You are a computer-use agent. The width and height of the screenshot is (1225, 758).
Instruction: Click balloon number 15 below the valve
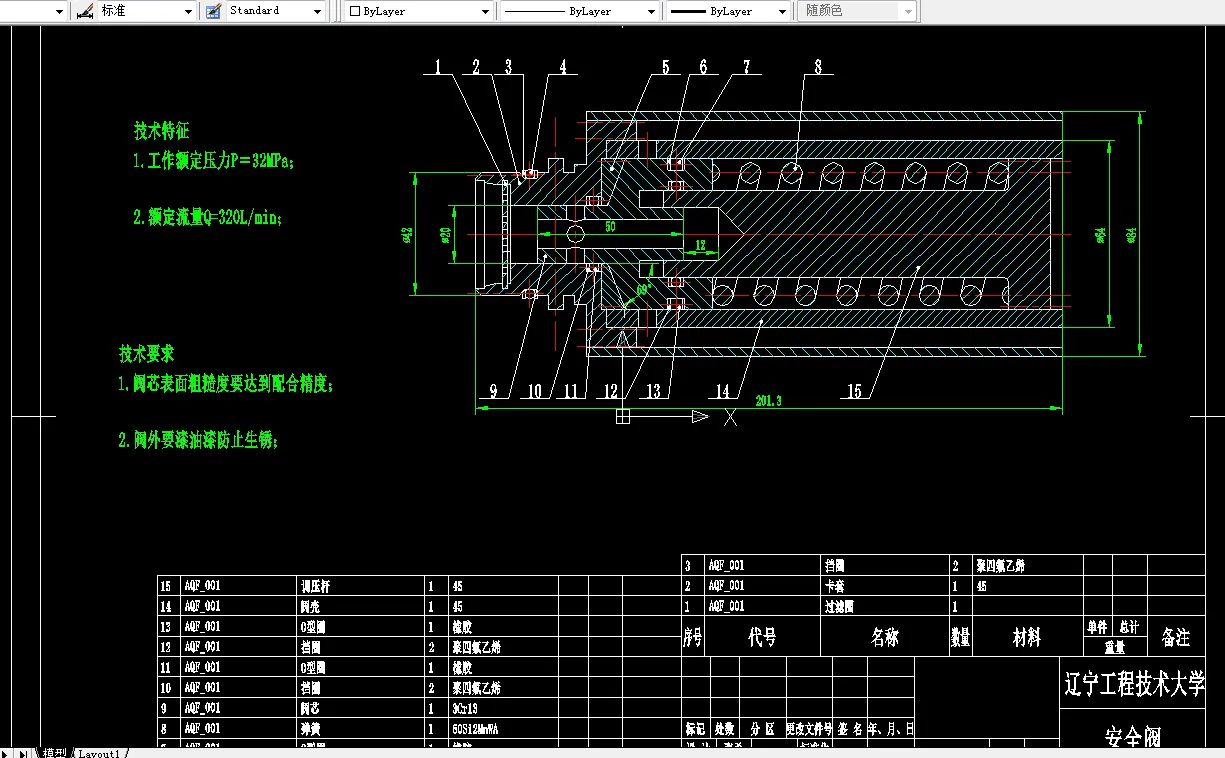click(854, 391)
